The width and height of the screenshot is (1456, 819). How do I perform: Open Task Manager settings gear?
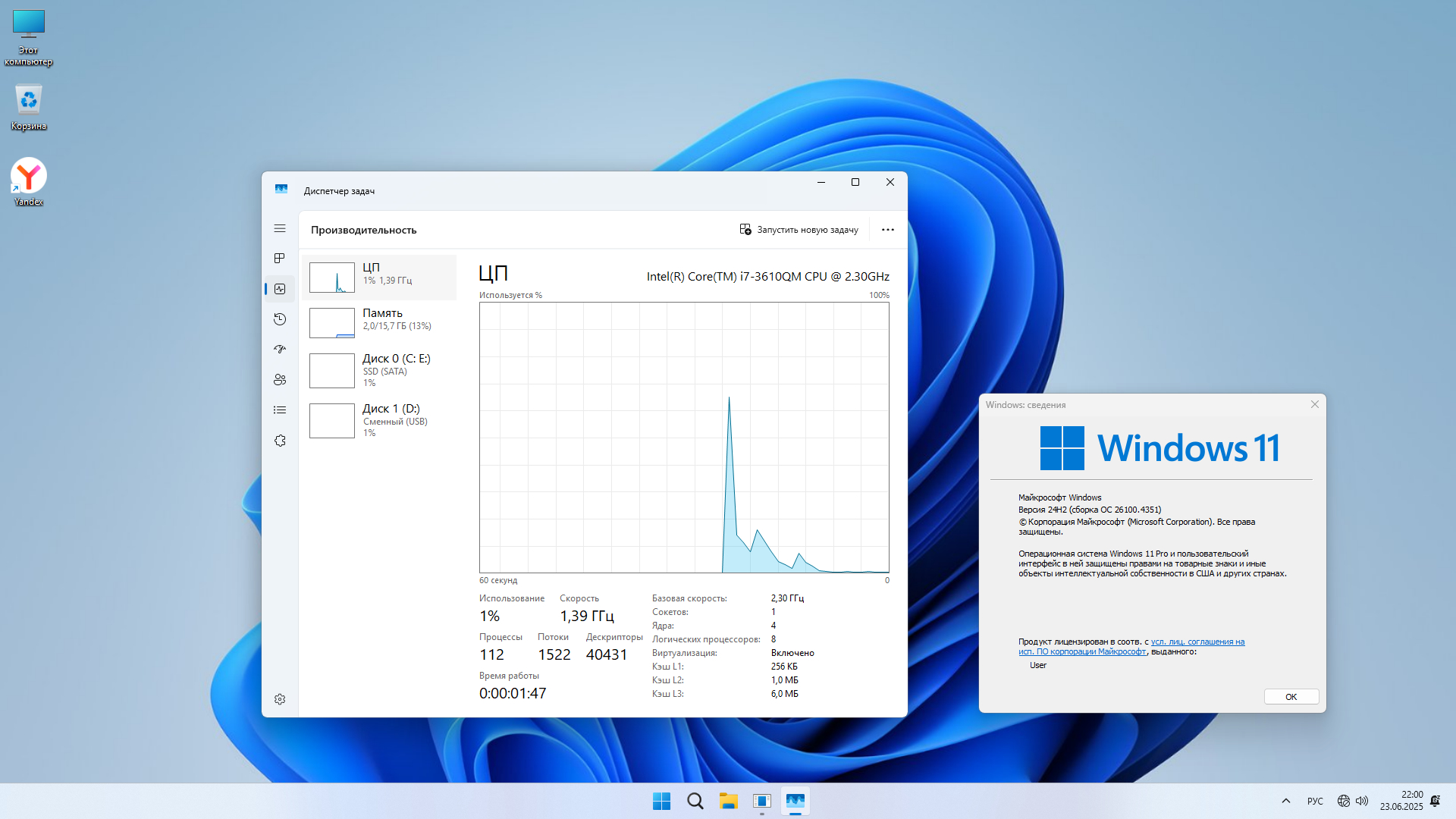pyautogui.click(x=280, y=699)
